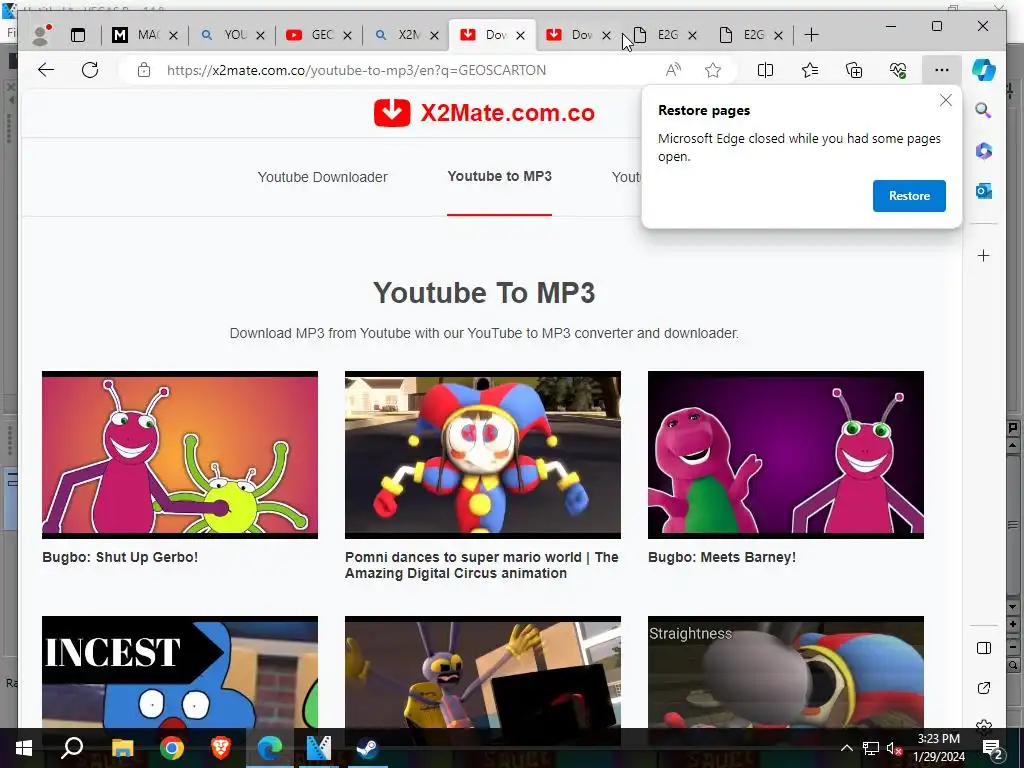Open link in new window sidebar icon
This screenshot has width=1024, height=768.
[984, 688]
